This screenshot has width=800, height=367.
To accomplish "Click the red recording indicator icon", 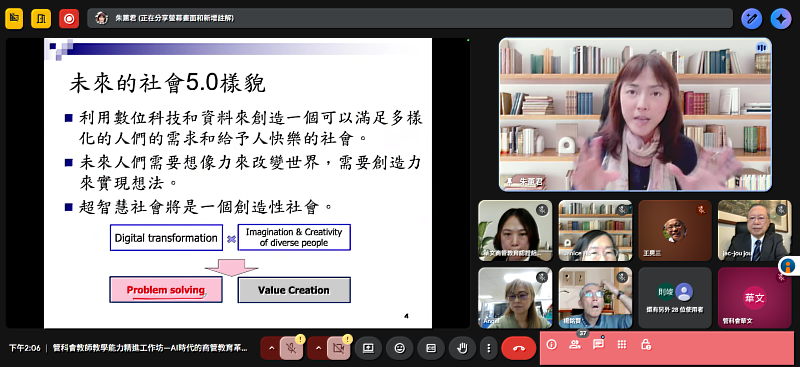I will pyautogui.click(x=69, y=19).
